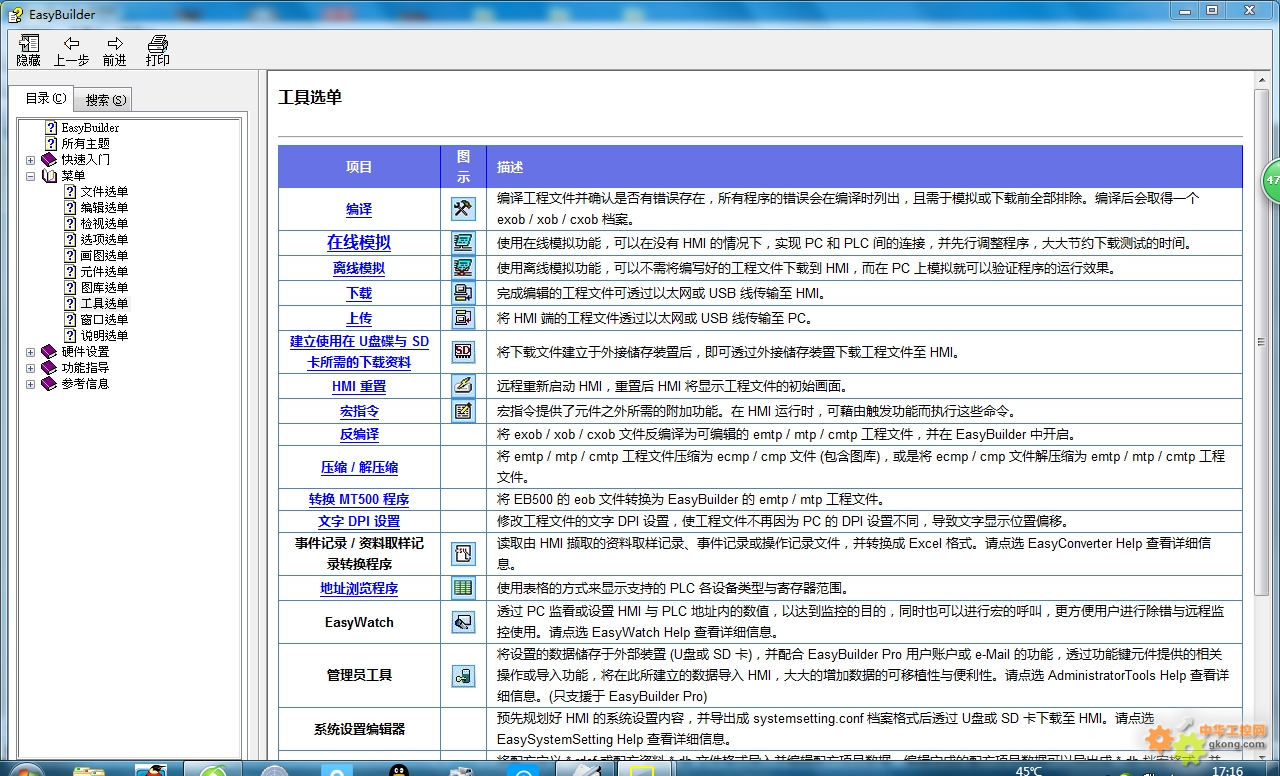
Task: Open the HMI 重置 link
Action: tap(359, 386)
